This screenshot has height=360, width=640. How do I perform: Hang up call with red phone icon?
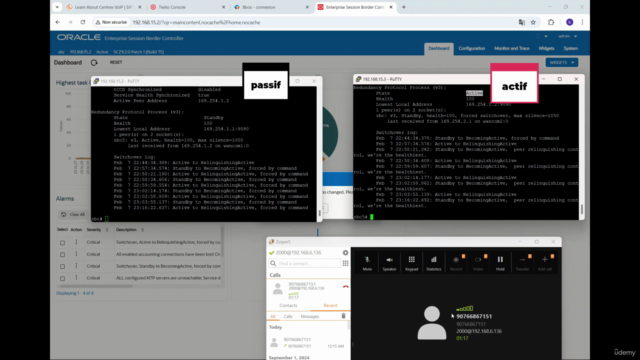[345, 287]
